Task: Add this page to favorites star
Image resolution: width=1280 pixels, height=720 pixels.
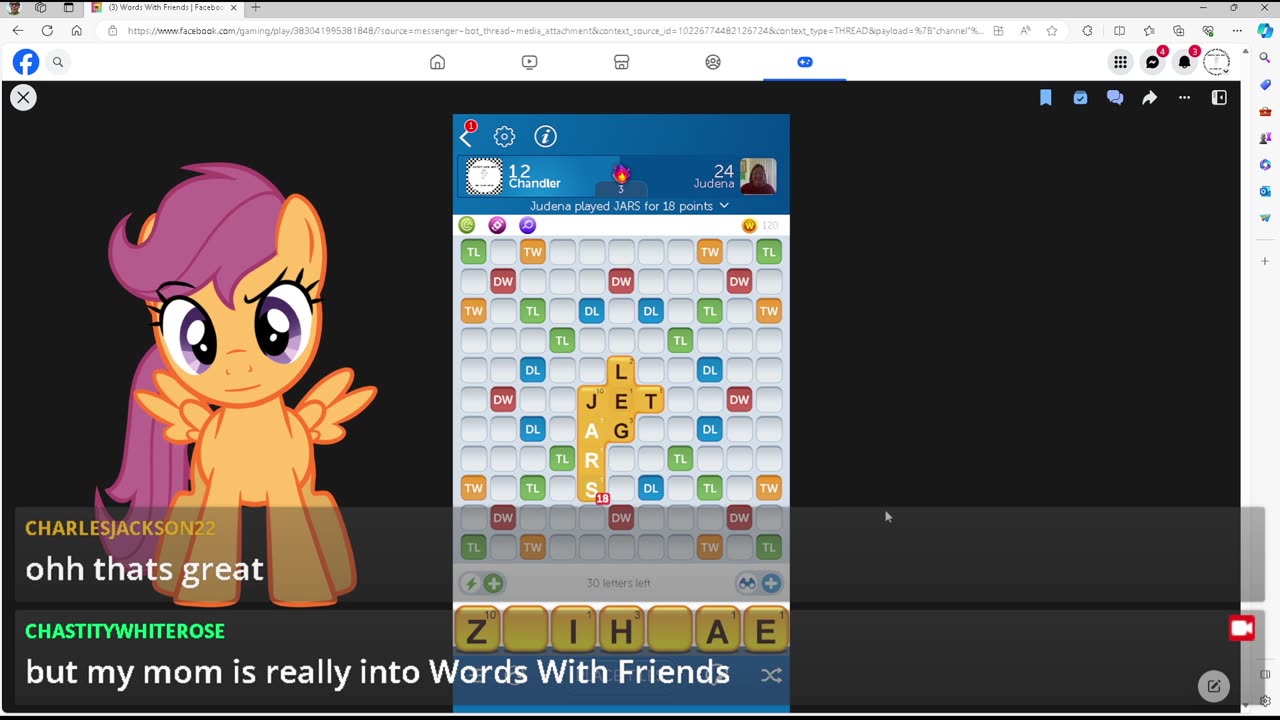Action: click(1052, 31)
